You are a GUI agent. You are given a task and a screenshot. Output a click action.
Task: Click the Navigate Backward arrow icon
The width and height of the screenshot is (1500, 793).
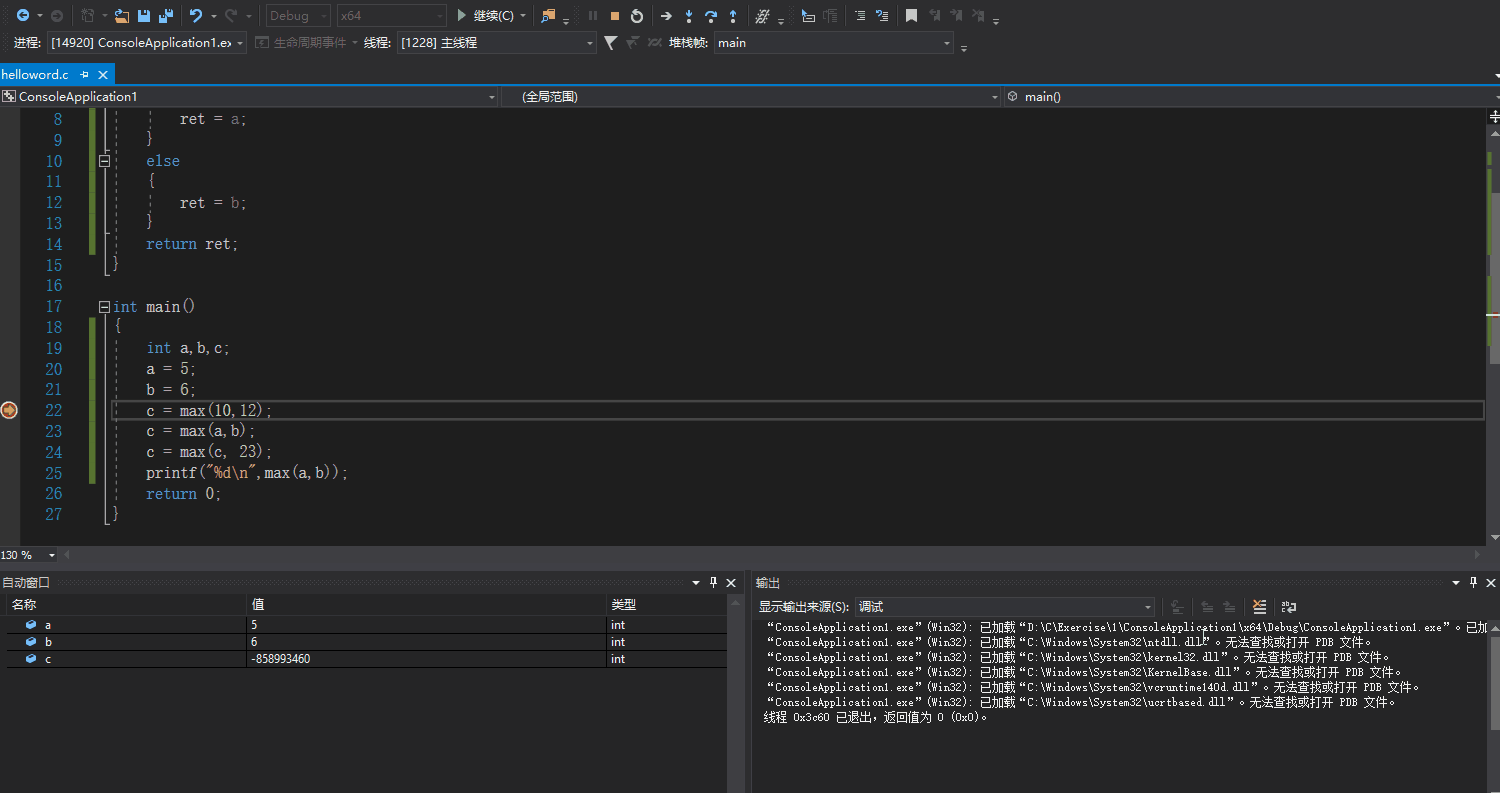(x=22, y=16)
